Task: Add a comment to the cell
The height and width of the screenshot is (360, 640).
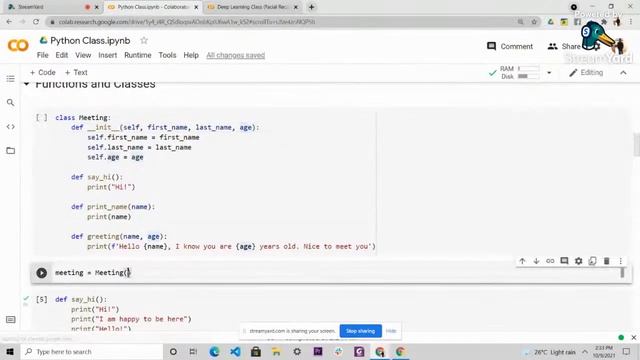Action: 564,261
